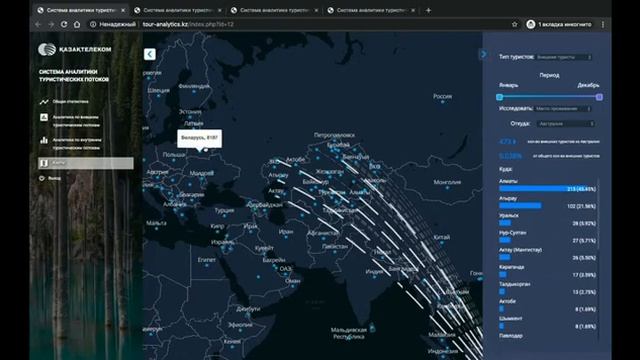Click the Китай label on map

[442, 237]
